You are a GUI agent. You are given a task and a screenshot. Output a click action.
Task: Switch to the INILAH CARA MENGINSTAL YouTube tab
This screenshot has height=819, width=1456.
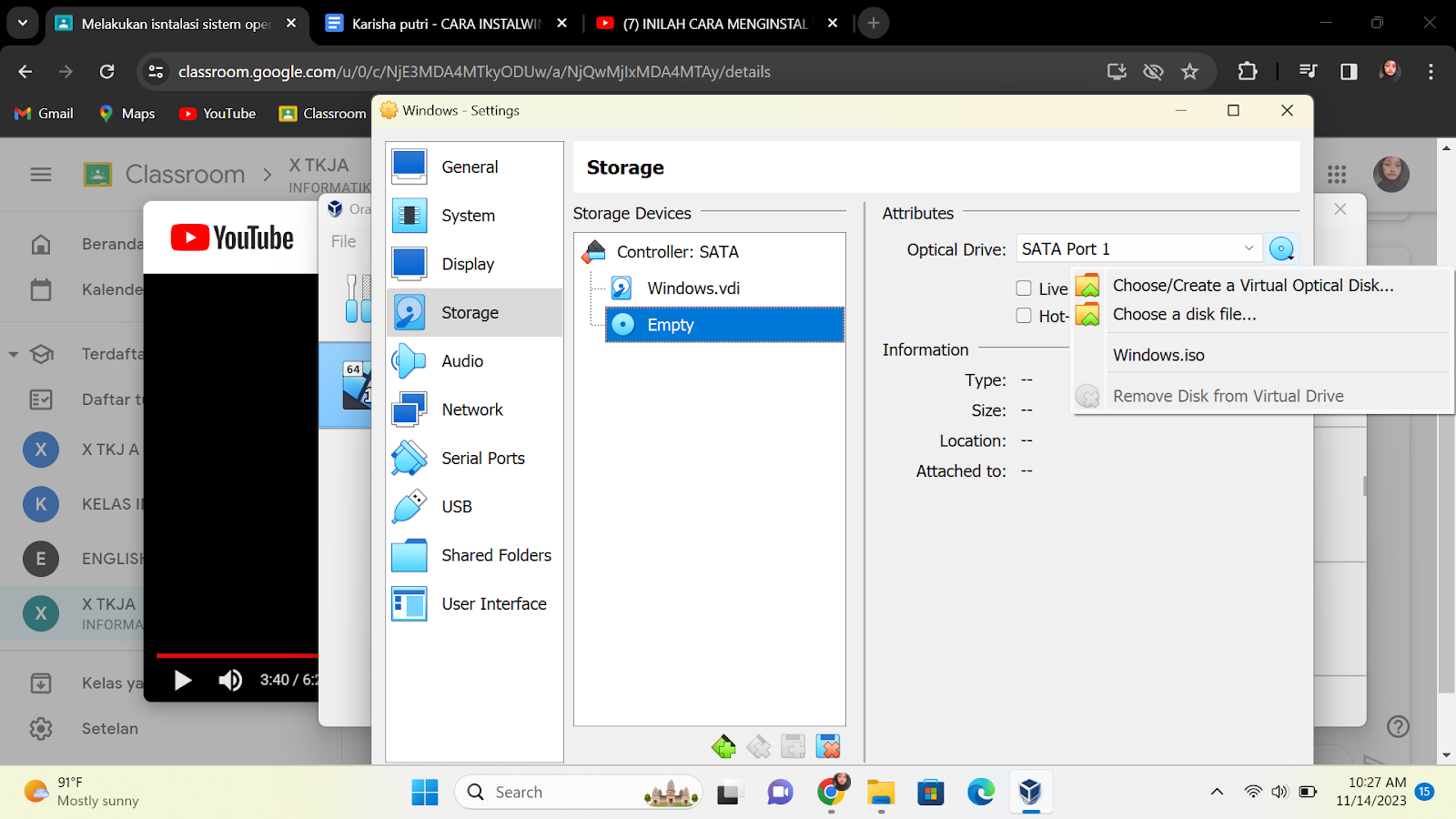coord(715,24)
